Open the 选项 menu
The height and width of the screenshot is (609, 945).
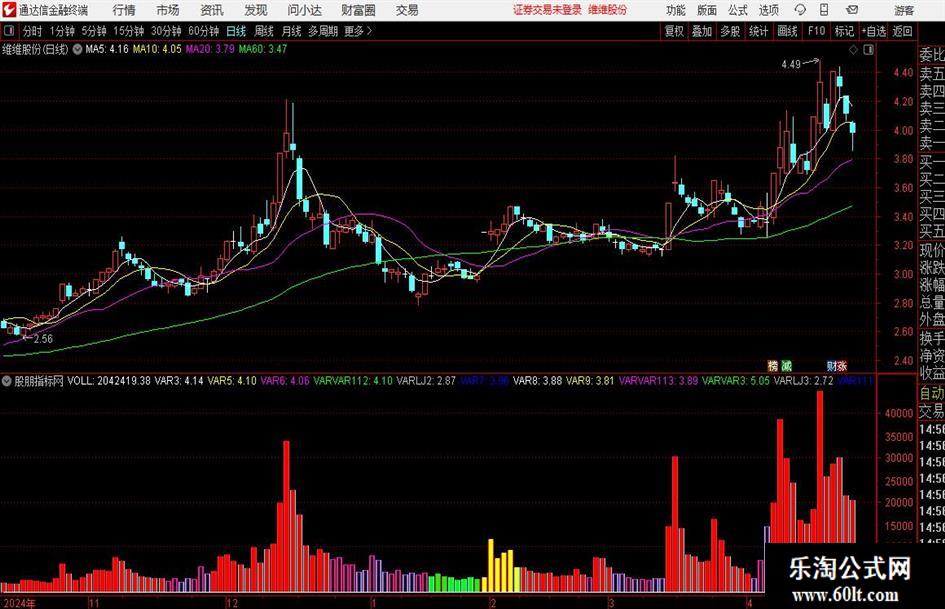768,10
